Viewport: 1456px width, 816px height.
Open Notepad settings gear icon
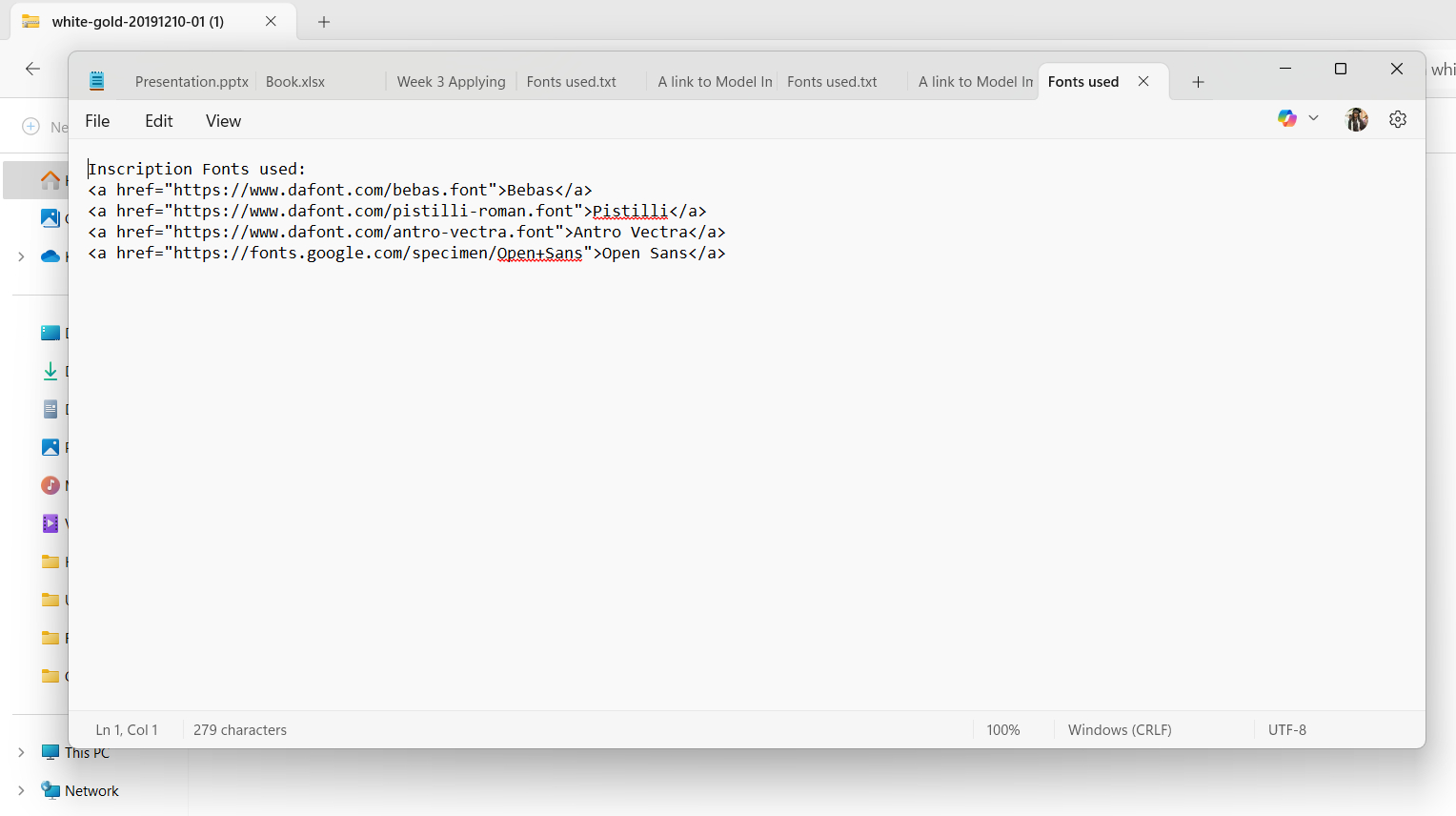pyautogui.click(x=1397, y=119)
